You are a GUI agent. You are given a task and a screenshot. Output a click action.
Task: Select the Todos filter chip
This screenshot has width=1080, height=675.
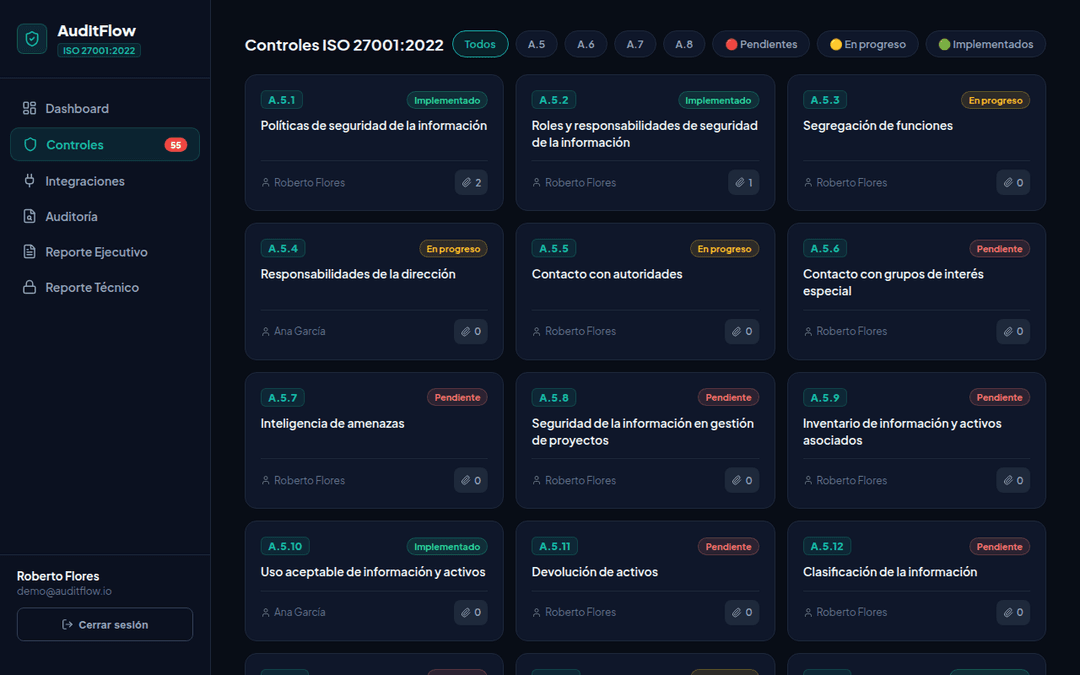480,44
